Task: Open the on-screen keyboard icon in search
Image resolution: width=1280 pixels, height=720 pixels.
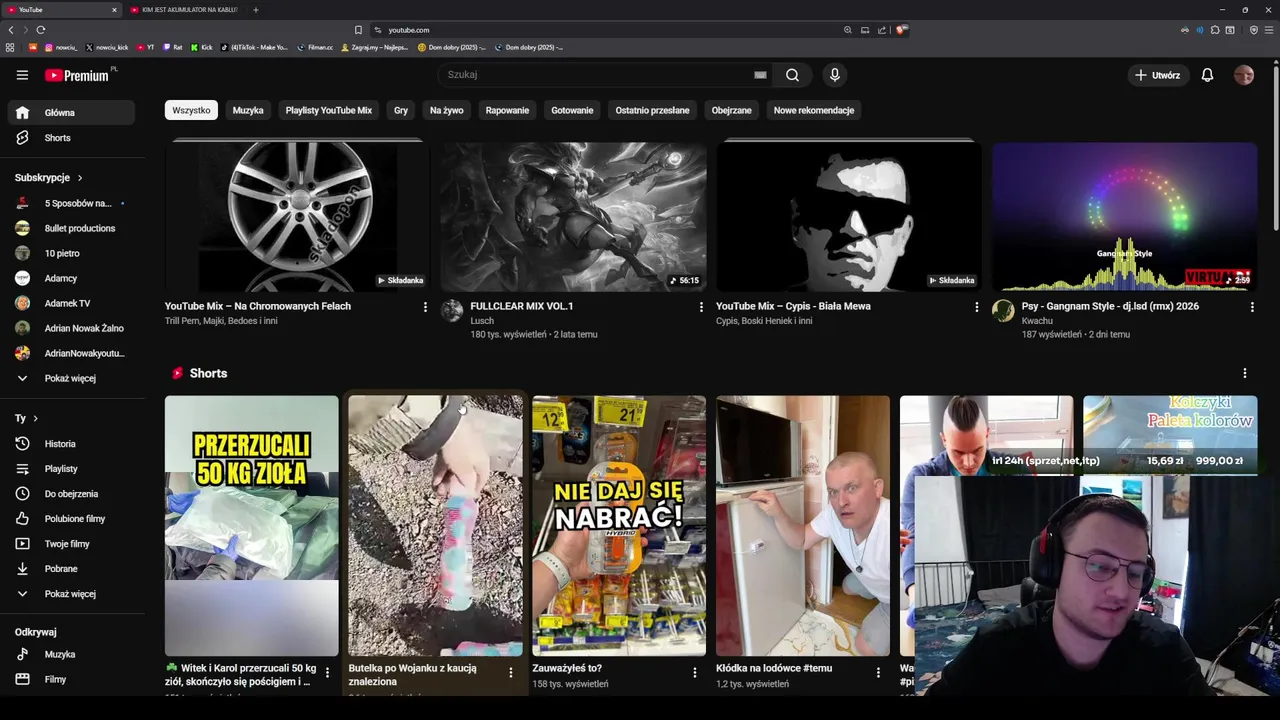Action: [760, 75]
